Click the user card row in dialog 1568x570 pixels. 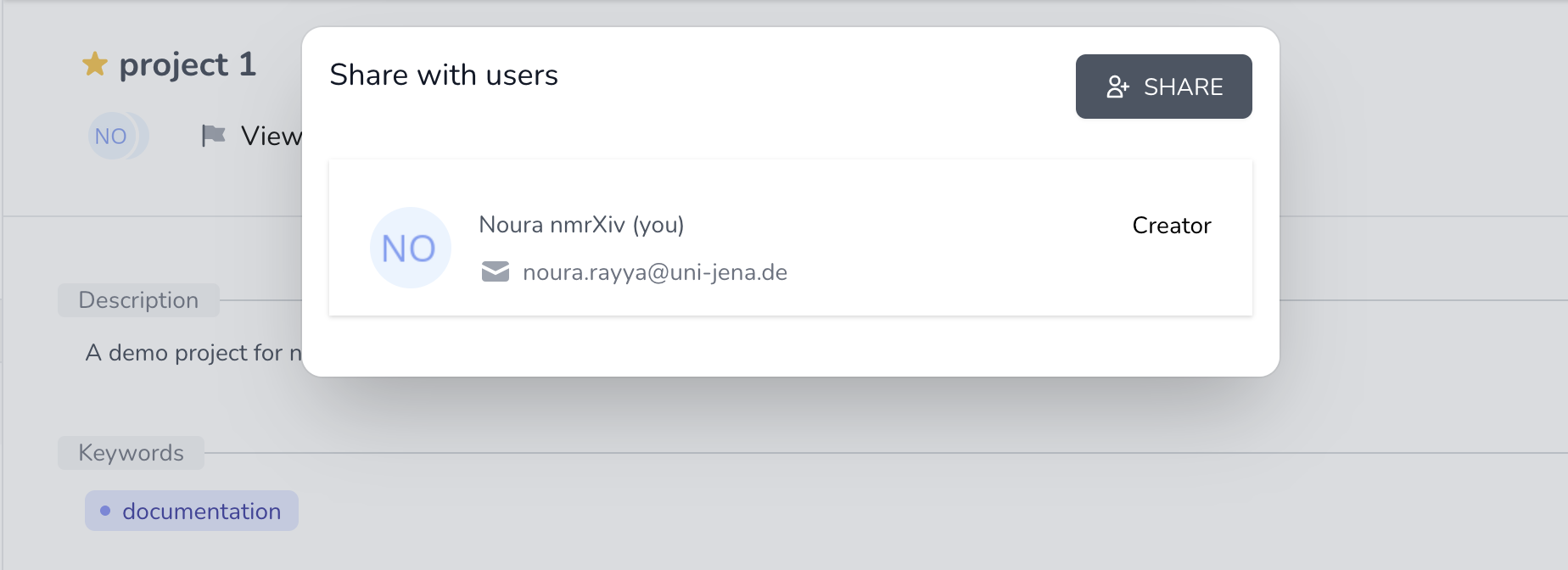point(791,237)
